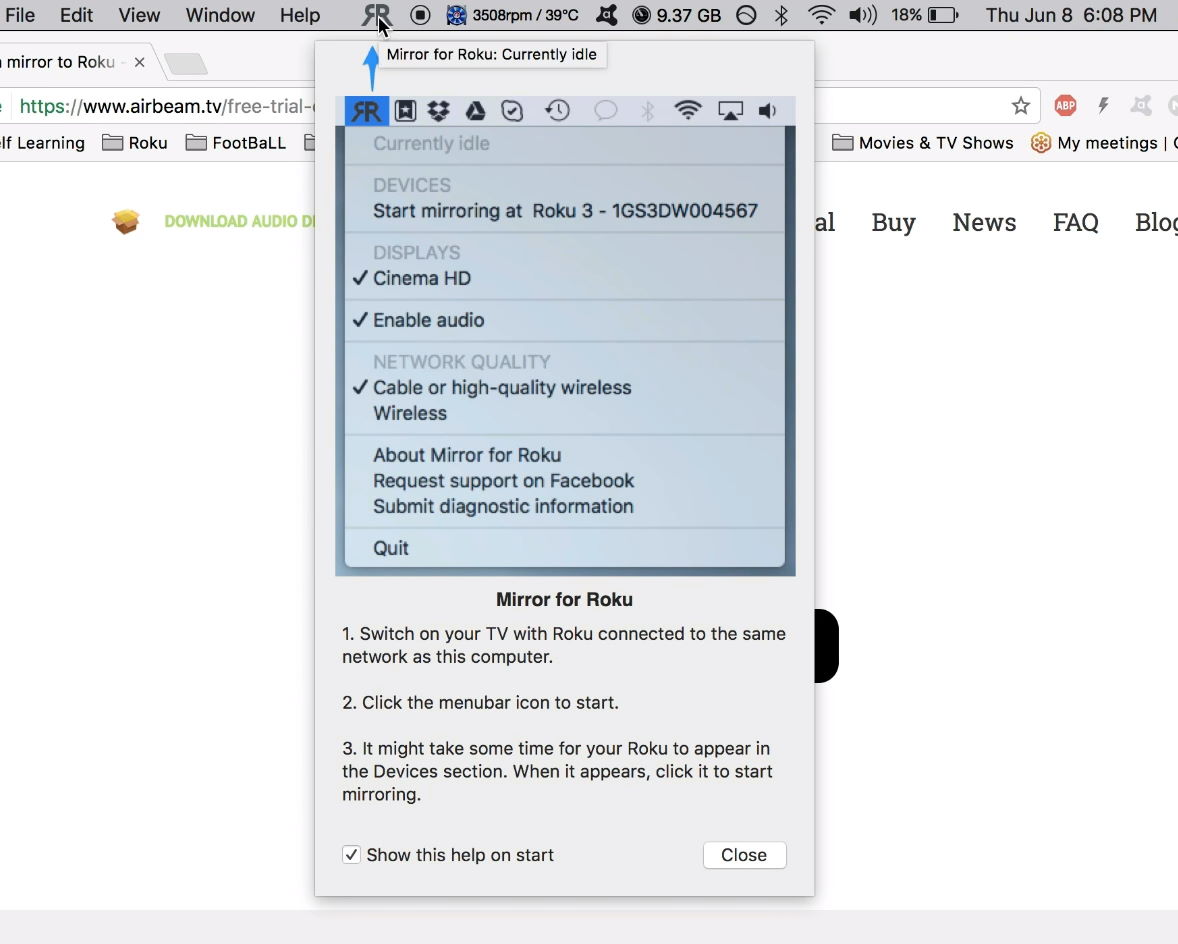Image resolution: width=1178 pixels, height=944 pixels.
Task: Open the 9.37 GB memory monitor item
Action: (676, 15)
